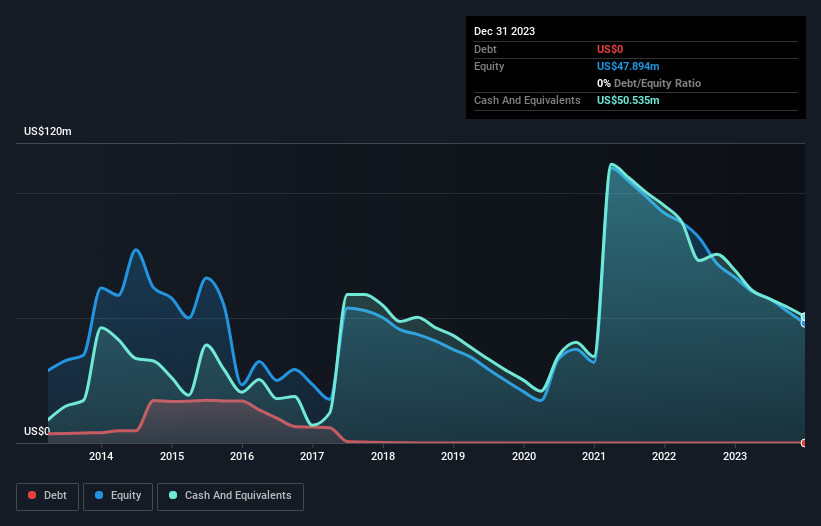The image size is (821, 526).
Task: Click the Debt row label in tooltip
Action: (x=485, y=49)
